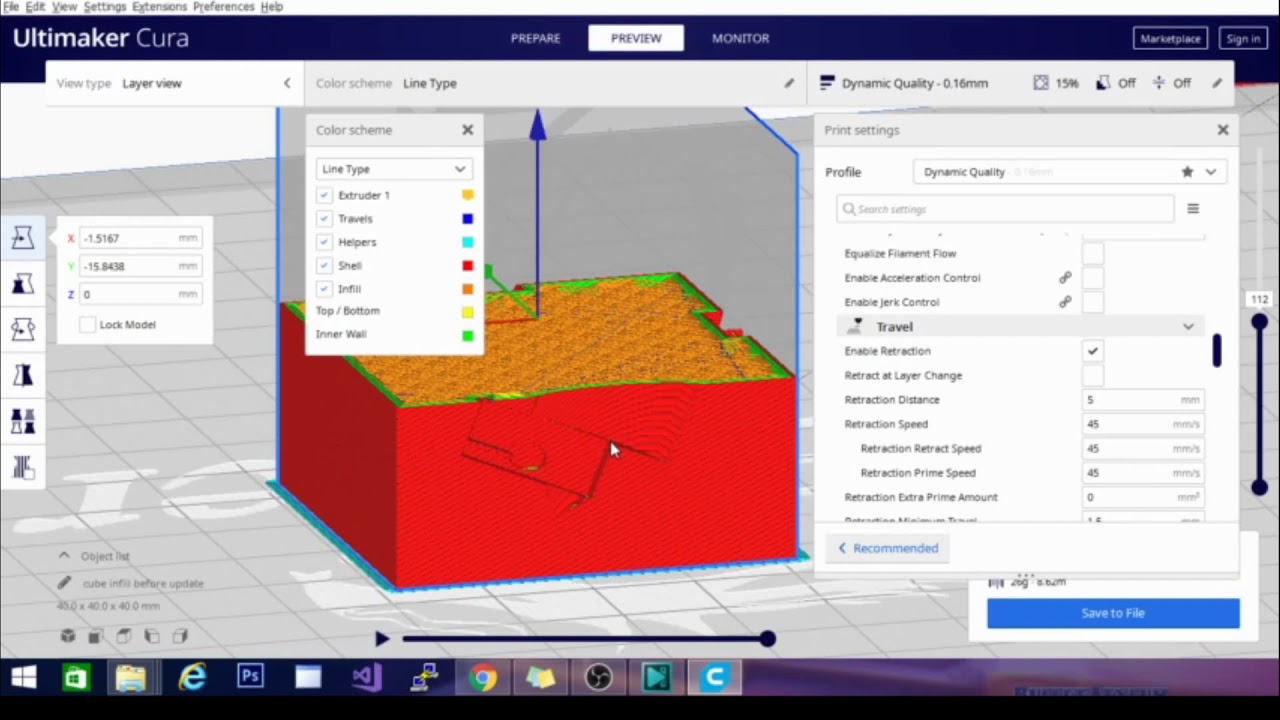This screenshot has height=720, width=1280.
Task: Select the Scale tool in the left toolbar
Action: 22,284
